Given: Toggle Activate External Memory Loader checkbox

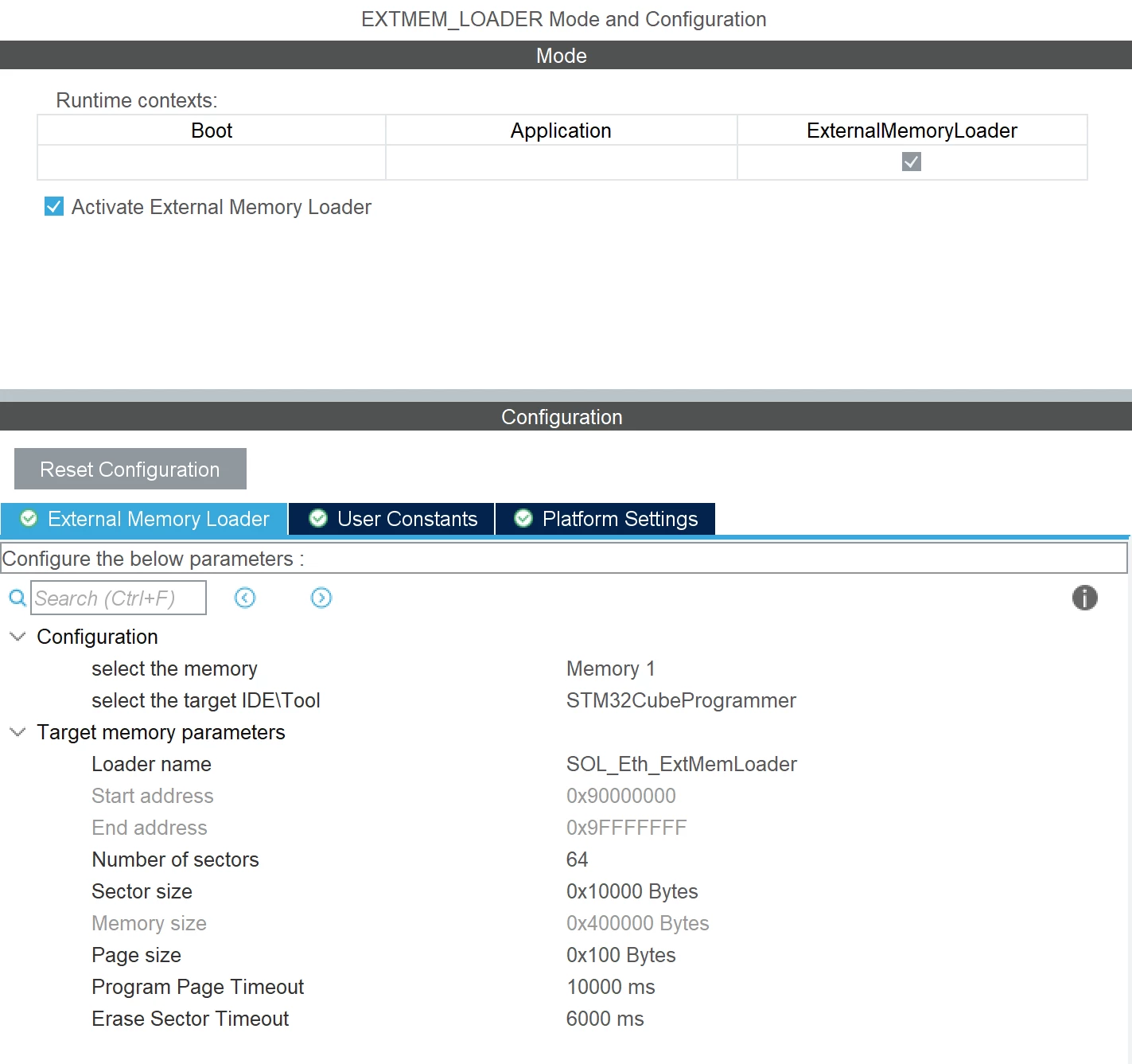Looking at the screenshot, I should click(x=54, y=207).
